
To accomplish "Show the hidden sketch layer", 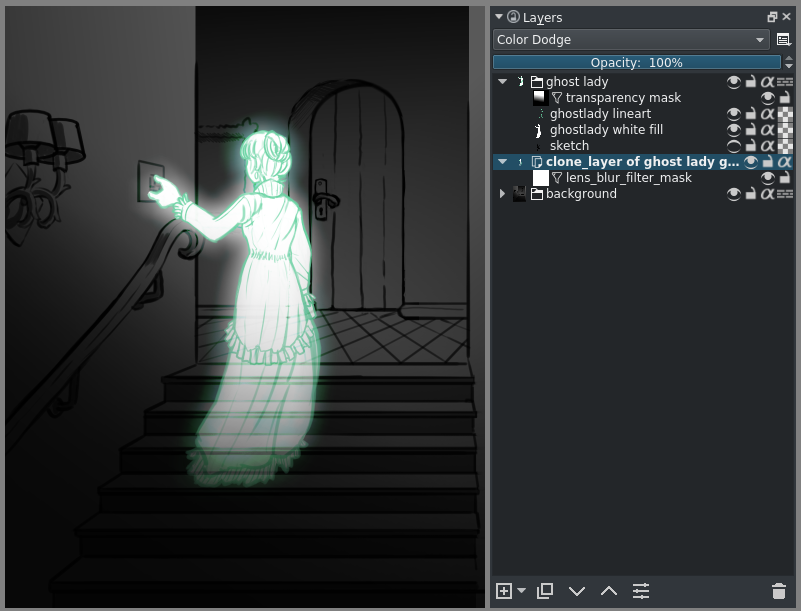I will [734, 146].
